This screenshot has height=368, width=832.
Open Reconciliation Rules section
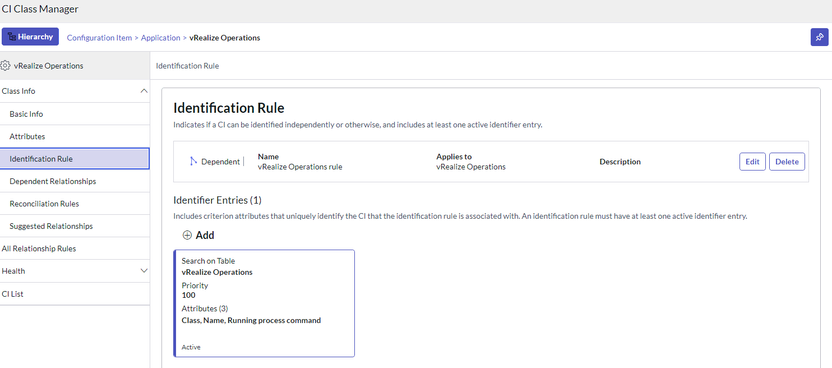[x=75, y=204]
